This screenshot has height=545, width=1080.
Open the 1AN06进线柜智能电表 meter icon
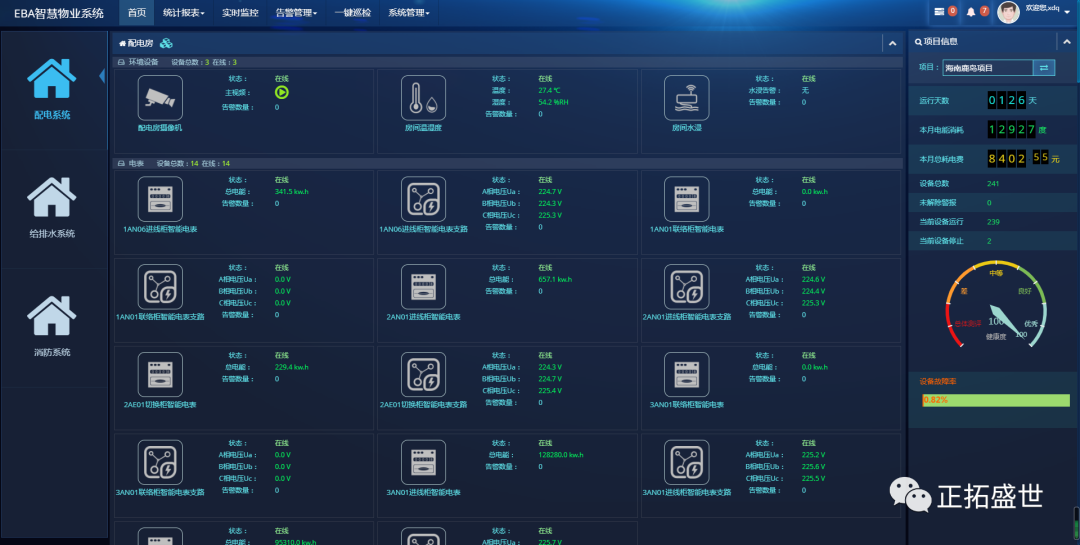point(160,198)
